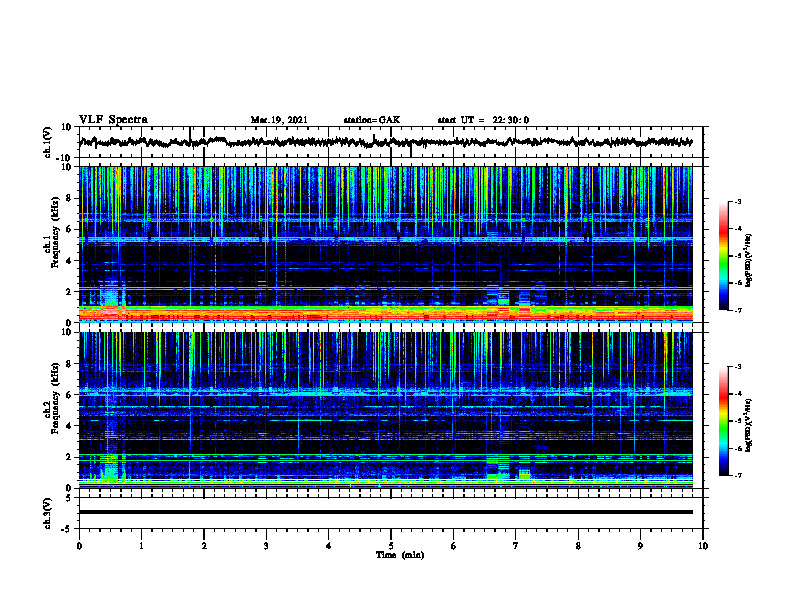This screenshot has height=612, width=792.
Task: Select the 'Time (min)' x-axis label
Action: pyautogui.click(x=400, y=555)
